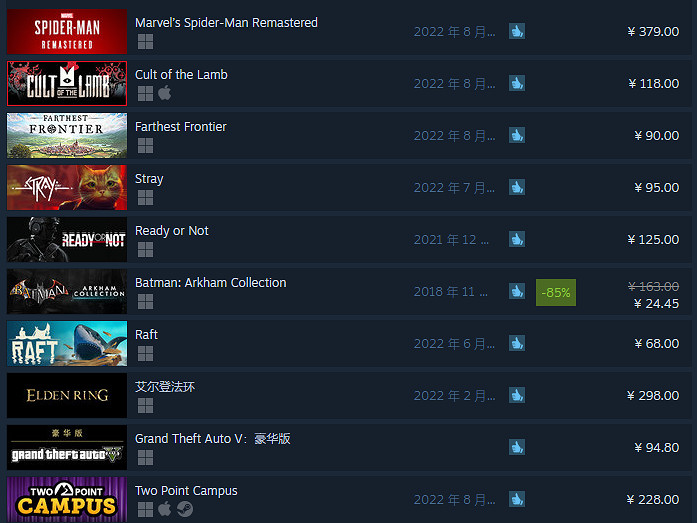Click the Windows icon under Farthest Frontier
Screen dimensions: 697x523
145,145
